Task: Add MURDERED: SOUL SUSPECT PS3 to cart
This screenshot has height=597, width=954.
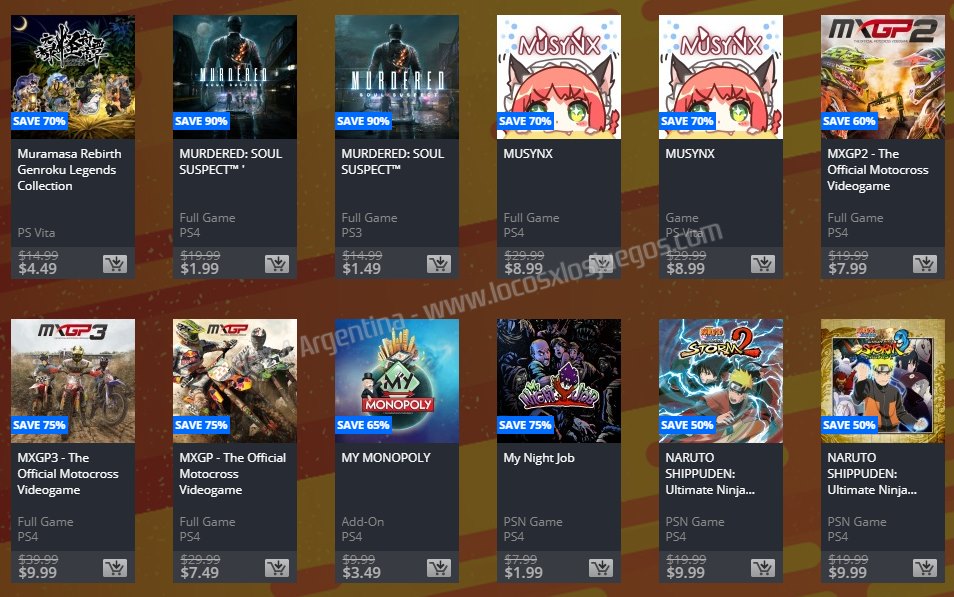Action: point(439,264)
